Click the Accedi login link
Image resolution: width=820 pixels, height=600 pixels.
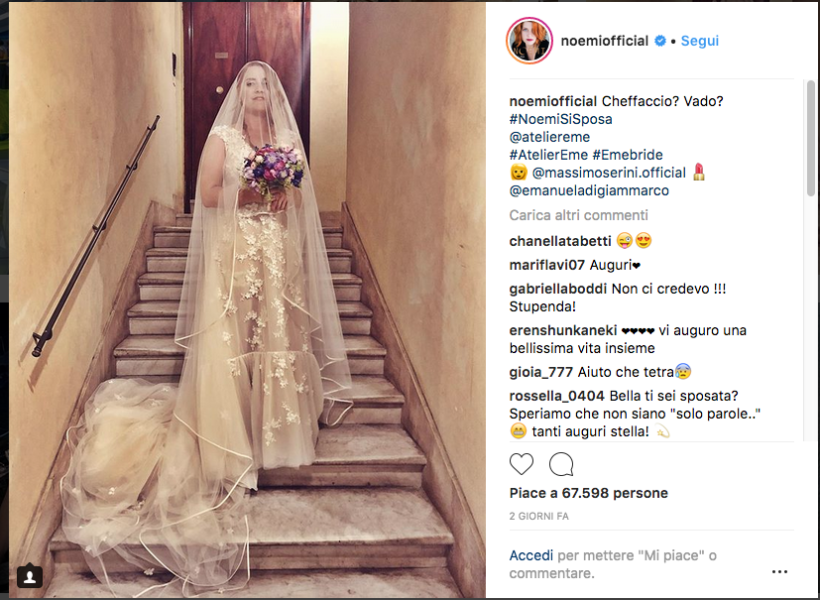click(531, 556)
